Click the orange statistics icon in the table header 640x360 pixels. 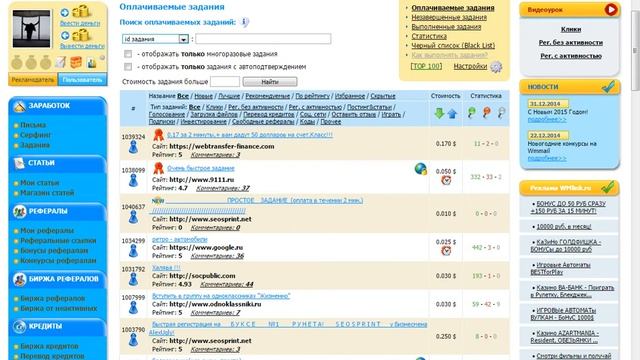coord(487,113)
